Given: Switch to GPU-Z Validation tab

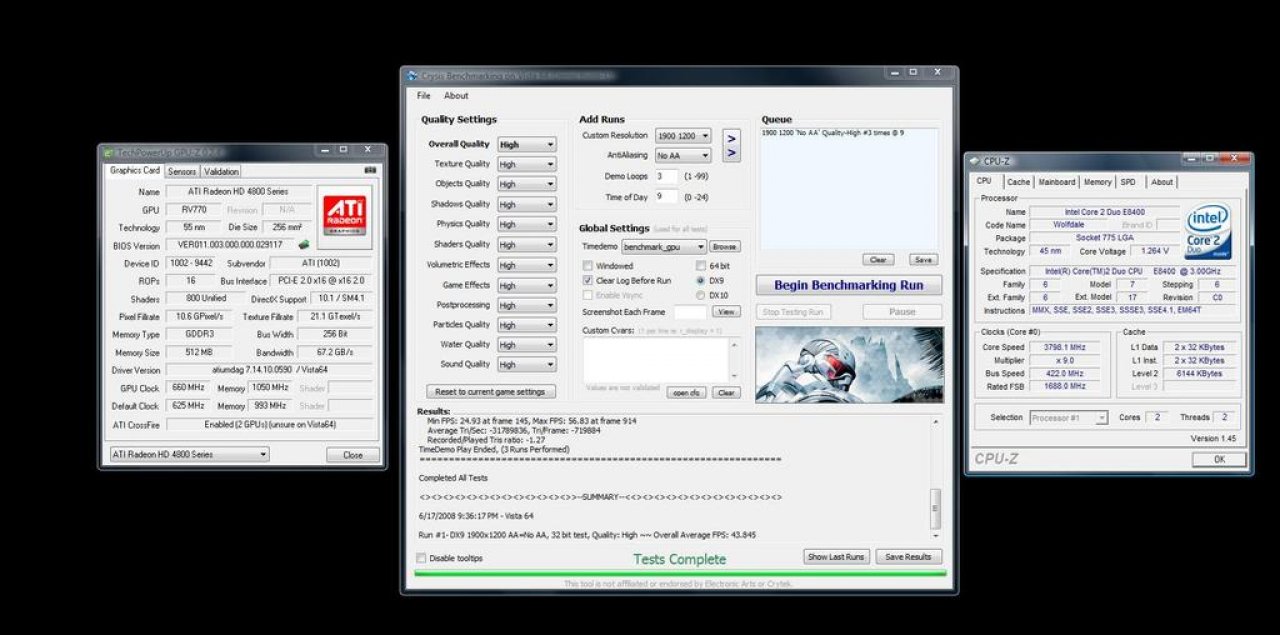Looking at the screenshot, I should 221,171.
